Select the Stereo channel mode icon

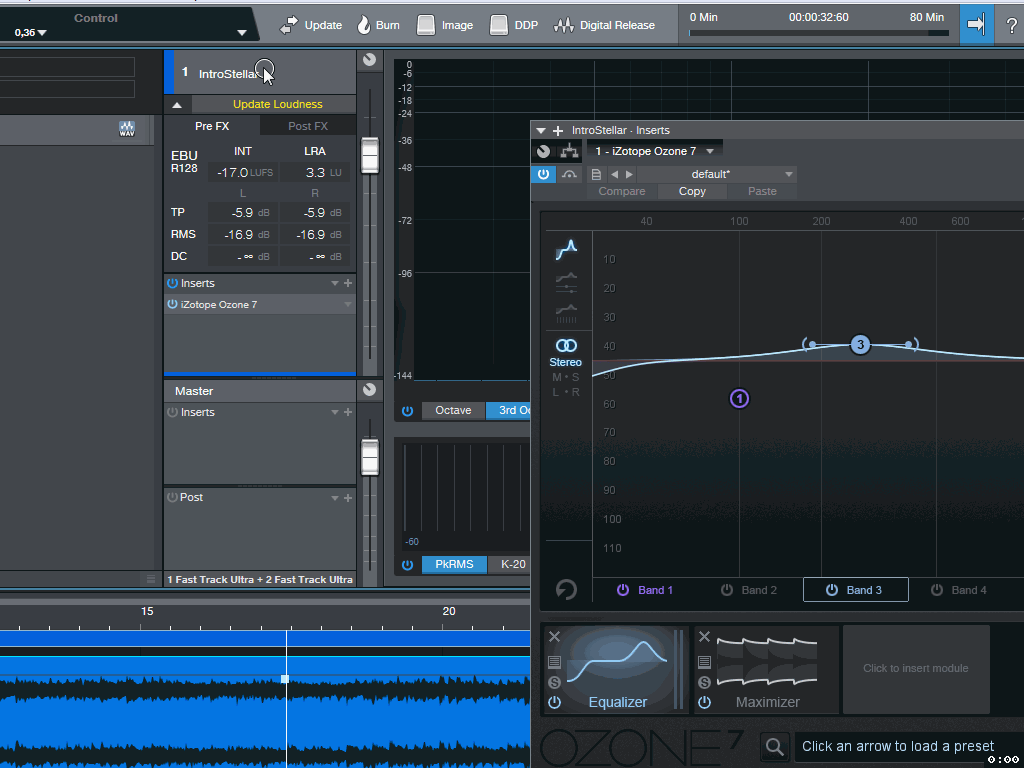pos(565,346)
